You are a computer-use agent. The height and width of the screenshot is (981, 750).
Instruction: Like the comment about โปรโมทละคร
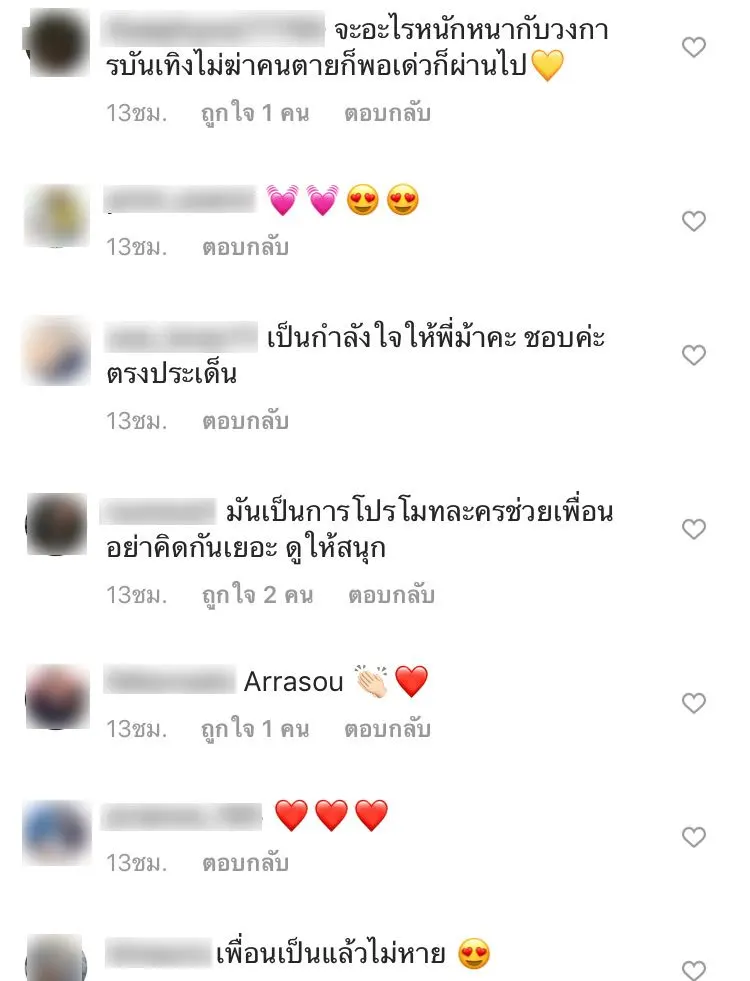[x=694, y=529]
